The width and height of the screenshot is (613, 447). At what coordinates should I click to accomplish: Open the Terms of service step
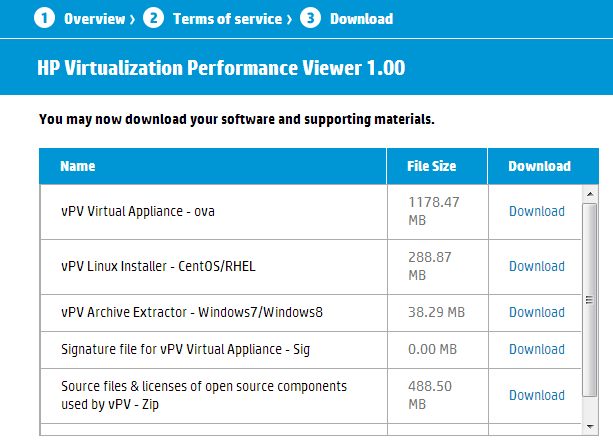click(x=227, y=19)
